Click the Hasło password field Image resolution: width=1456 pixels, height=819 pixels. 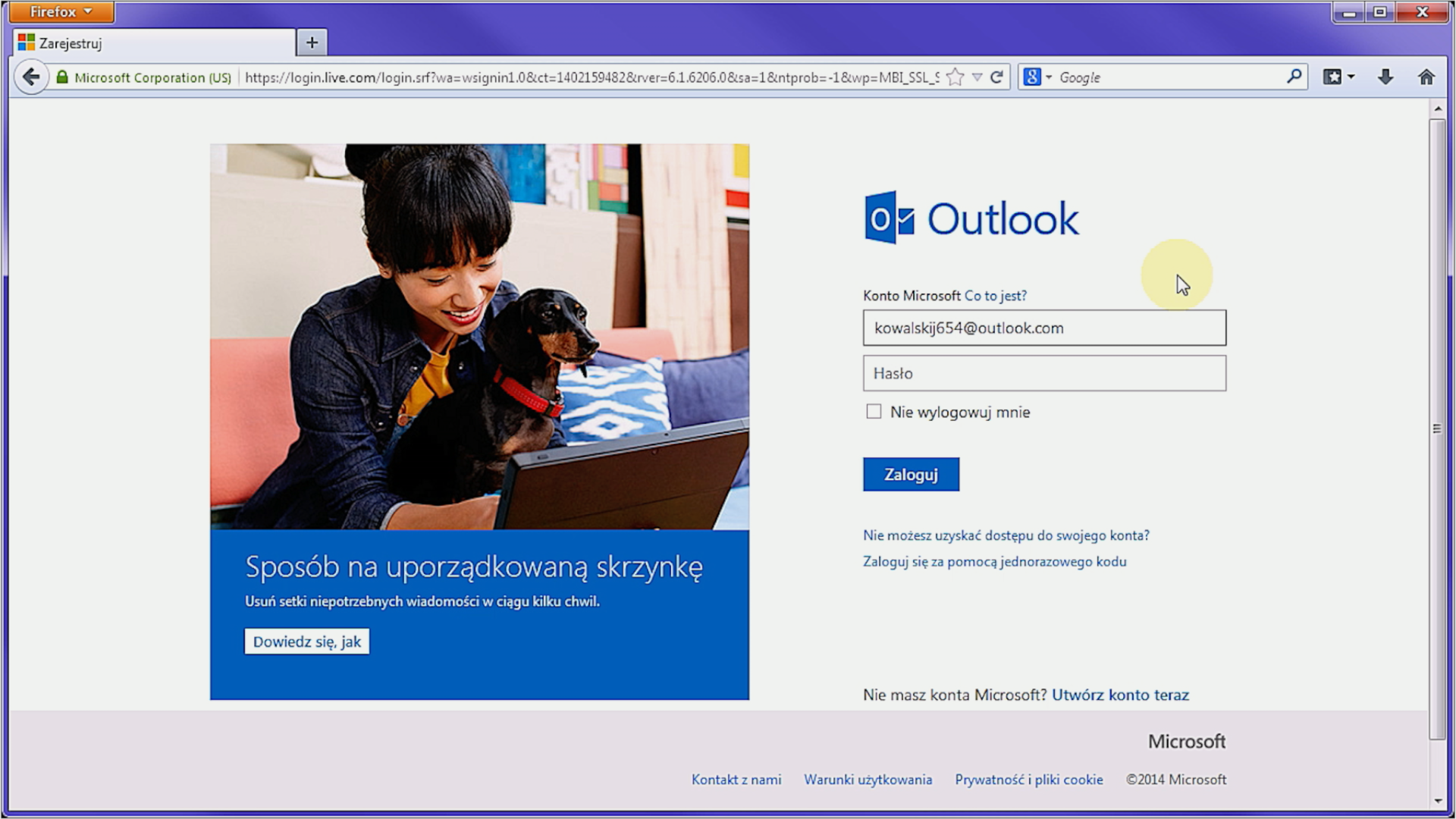point(1044,373)
